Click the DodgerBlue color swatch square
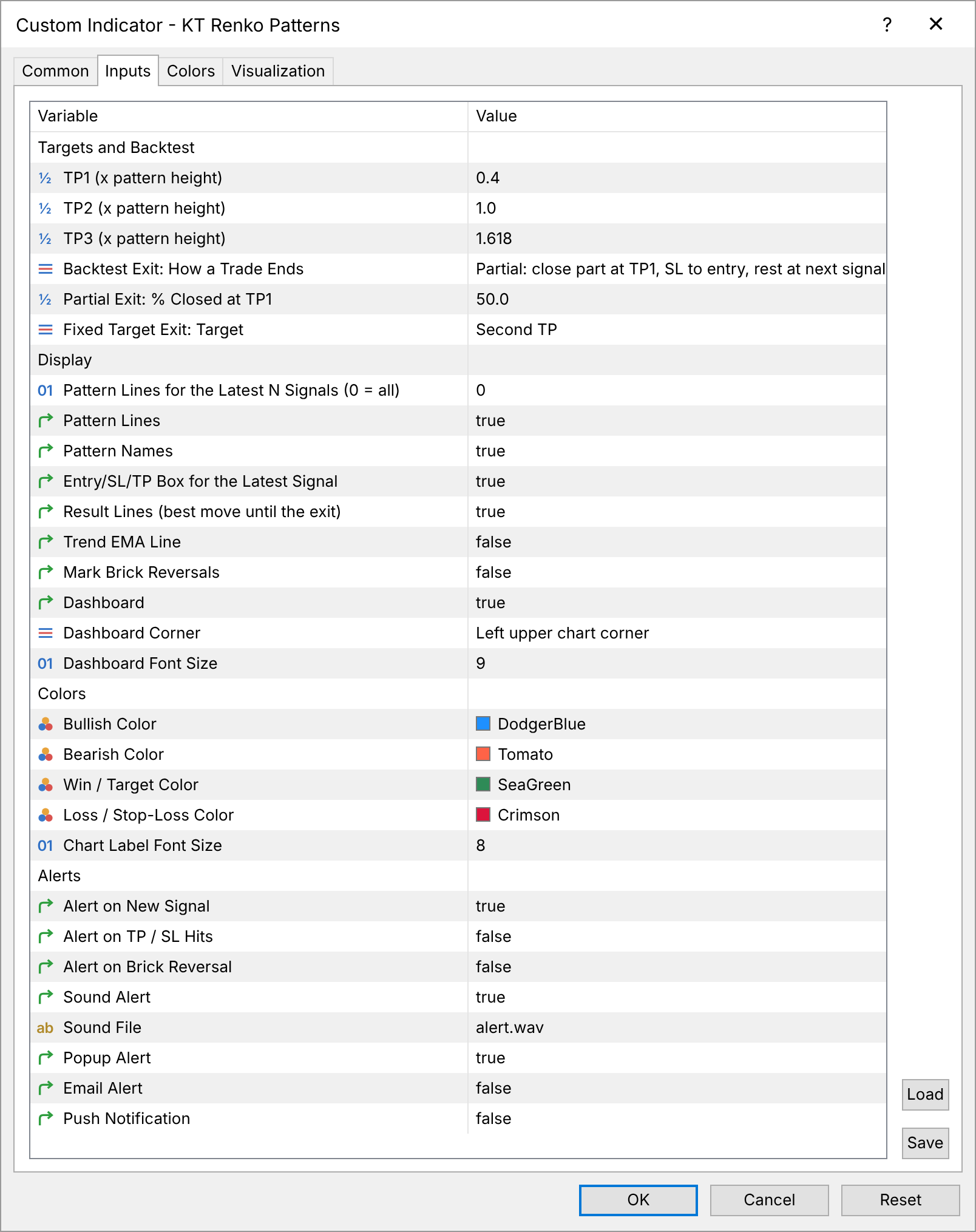The width and height of the screenshot is (976, 1232). coord(483,723)
